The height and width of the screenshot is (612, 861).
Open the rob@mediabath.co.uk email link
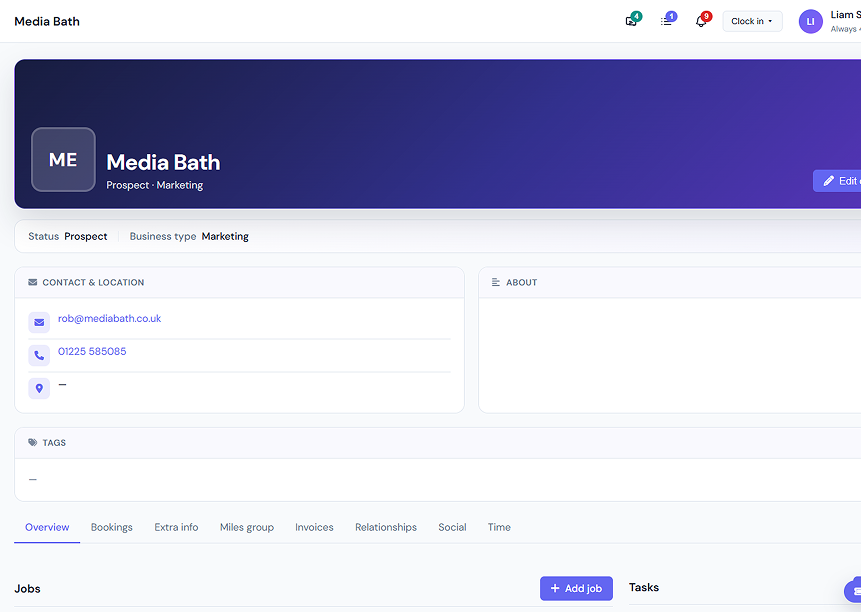109,319
